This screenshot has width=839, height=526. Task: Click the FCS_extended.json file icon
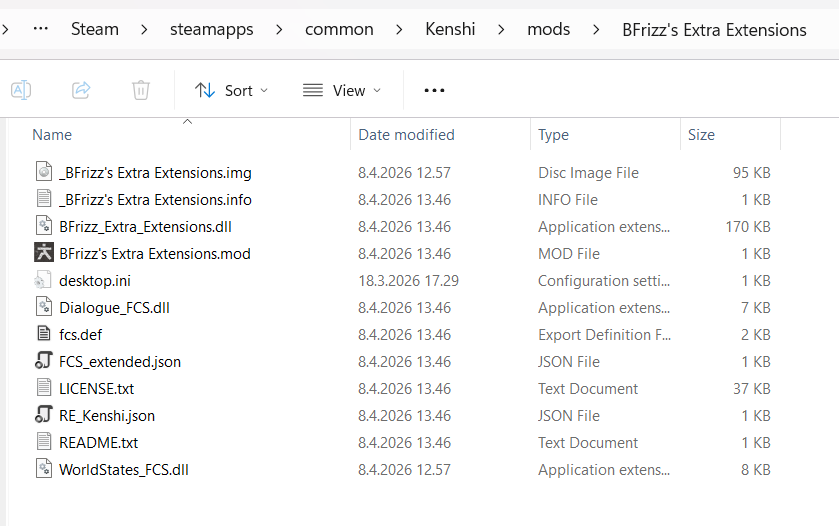43,362
